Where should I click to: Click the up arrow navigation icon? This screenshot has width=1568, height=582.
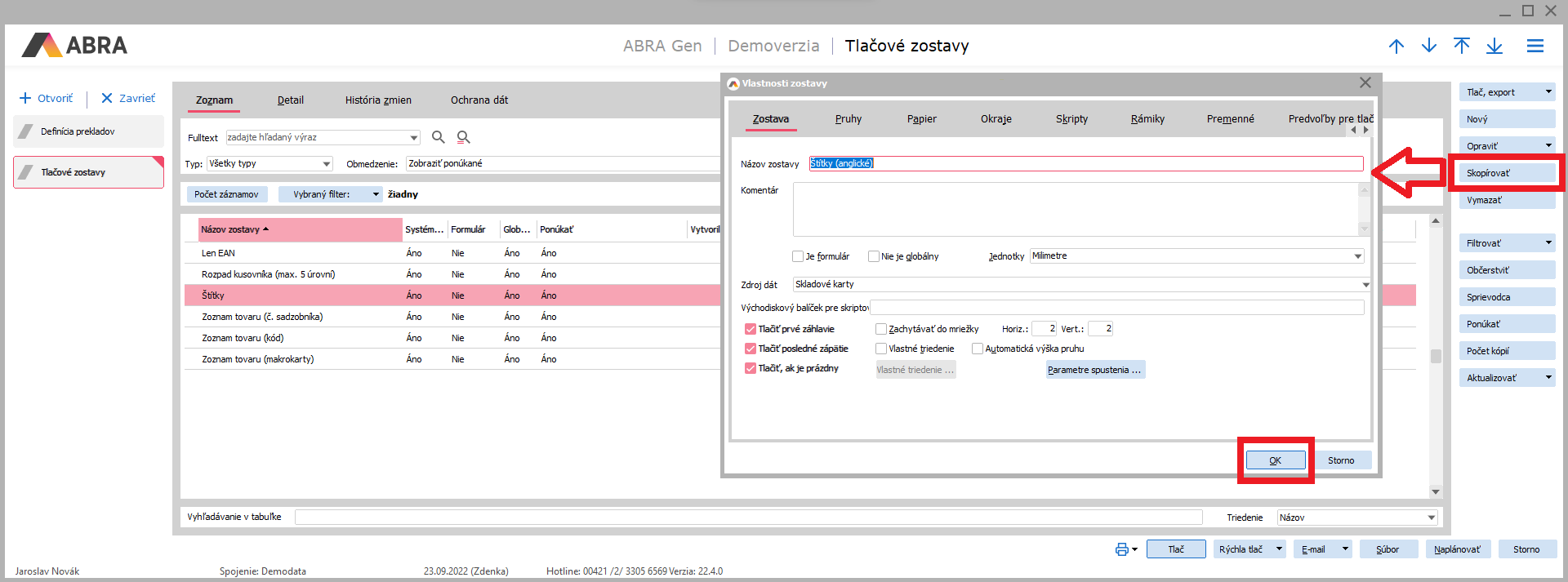[1396, 47]
